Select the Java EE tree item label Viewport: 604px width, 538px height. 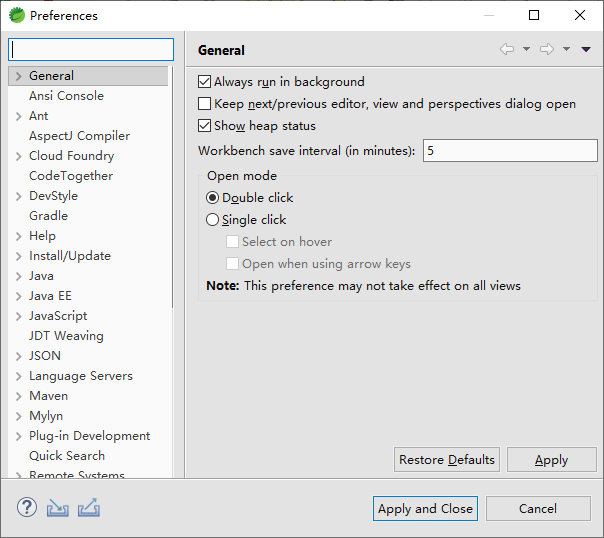tap(50, 296)
